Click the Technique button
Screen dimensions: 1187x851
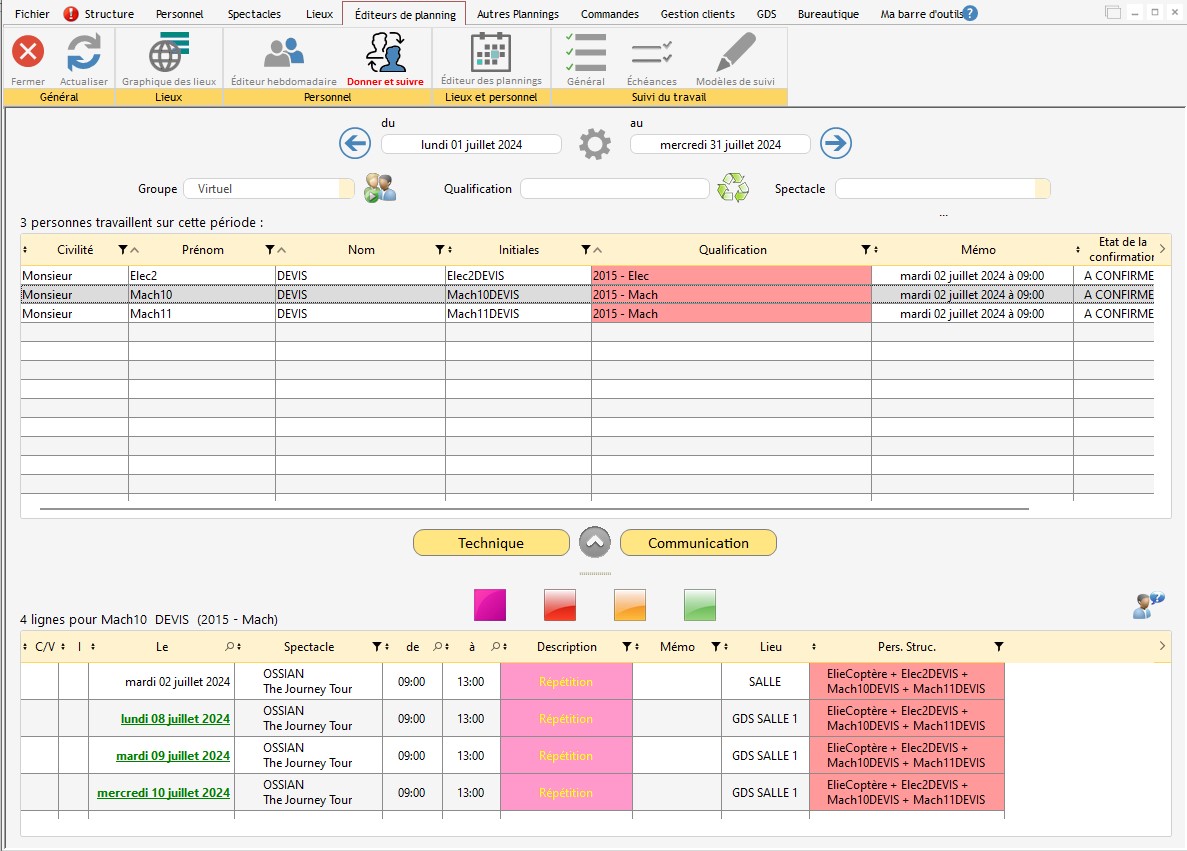click(x=491, y=543)
